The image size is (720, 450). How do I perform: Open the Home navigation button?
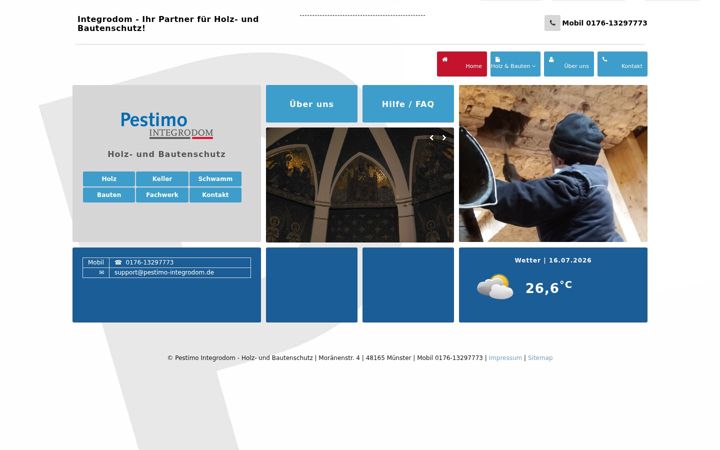(461, 64)
